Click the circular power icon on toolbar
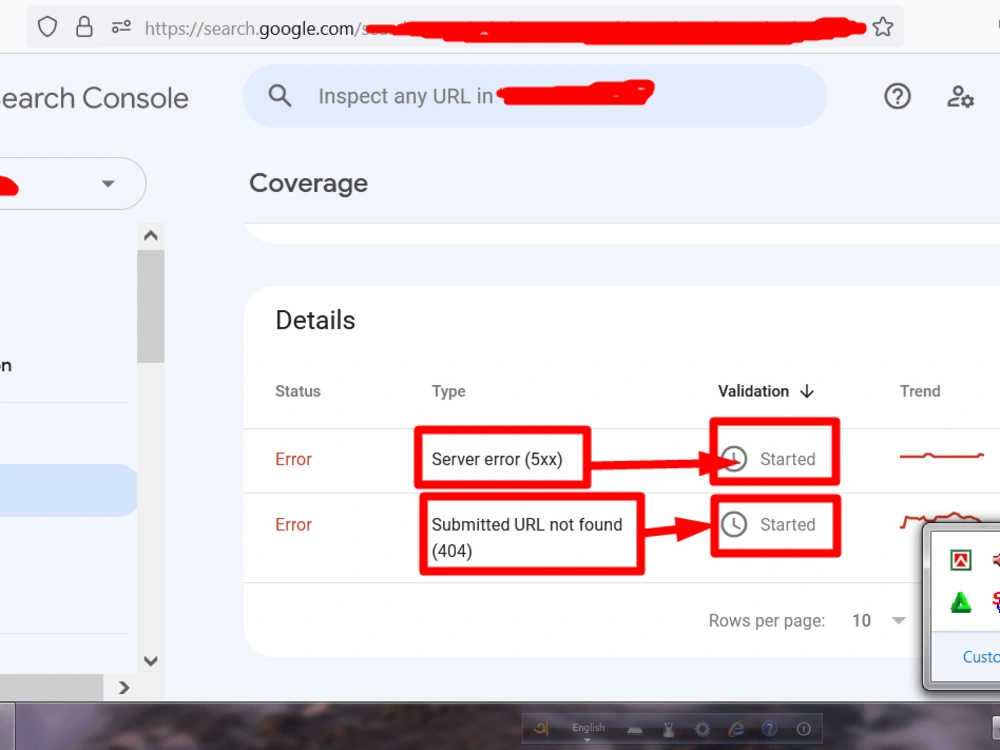 [804, 728]
